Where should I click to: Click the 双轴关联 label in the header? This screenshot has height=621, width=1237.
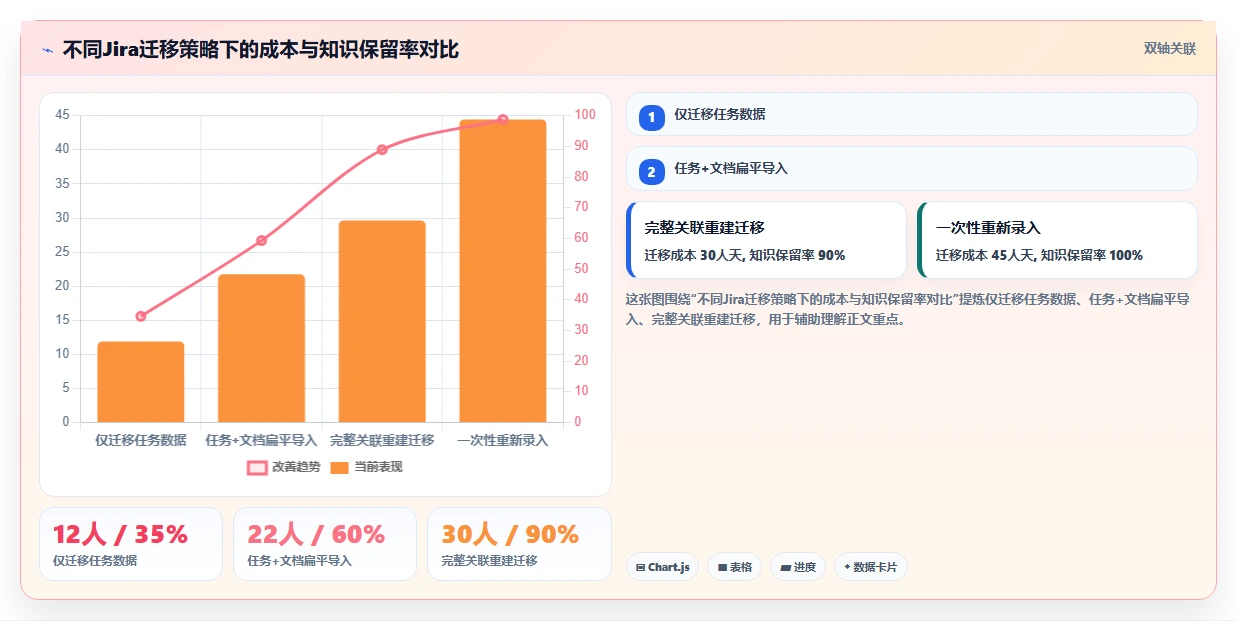(1170, 49)
